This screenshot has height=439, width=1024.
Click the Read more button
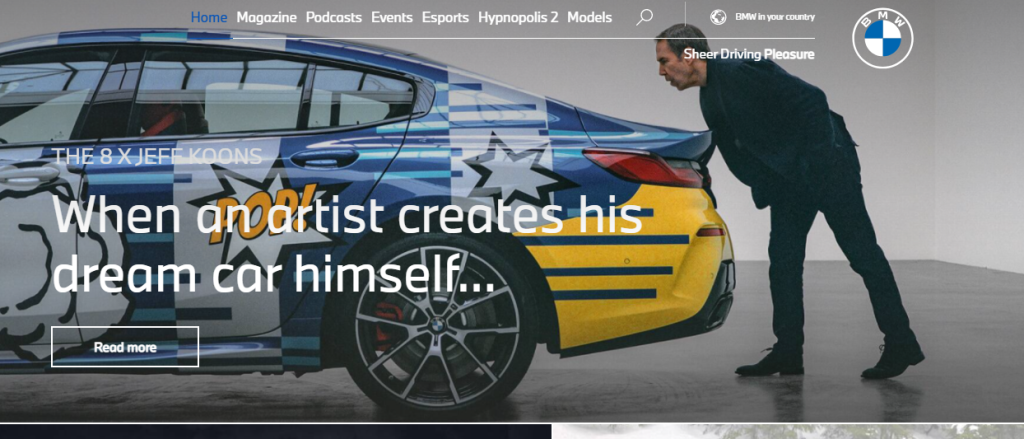click(125, 347)
